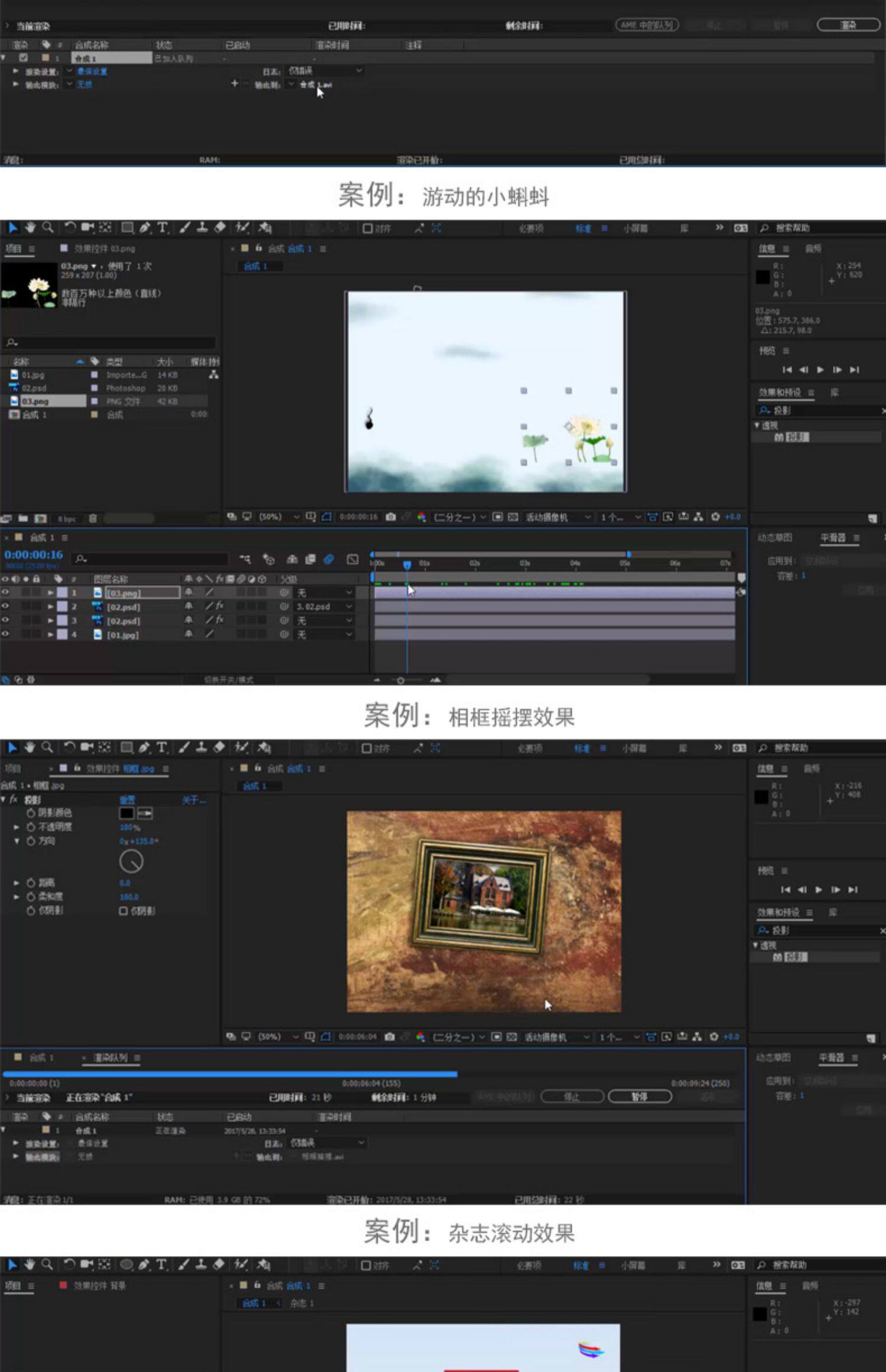886x1372 pixels.
Task: Select Ellipse shape tool in 杂志滚动效果 screenshot toolbar
Action: coord(126,1264)
